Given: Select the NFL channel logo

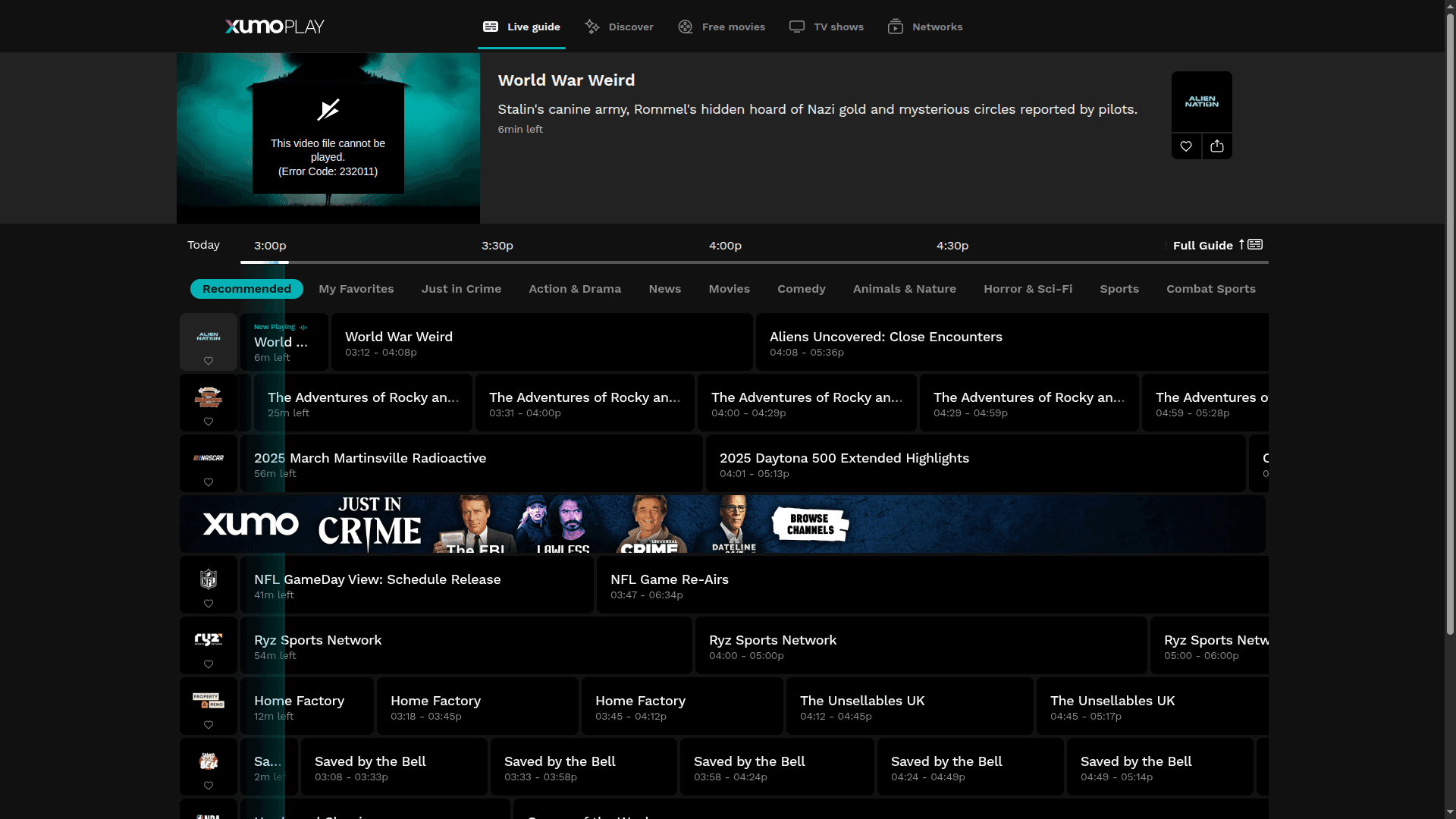Looking at the screenshot, I should tap(209, 579).
